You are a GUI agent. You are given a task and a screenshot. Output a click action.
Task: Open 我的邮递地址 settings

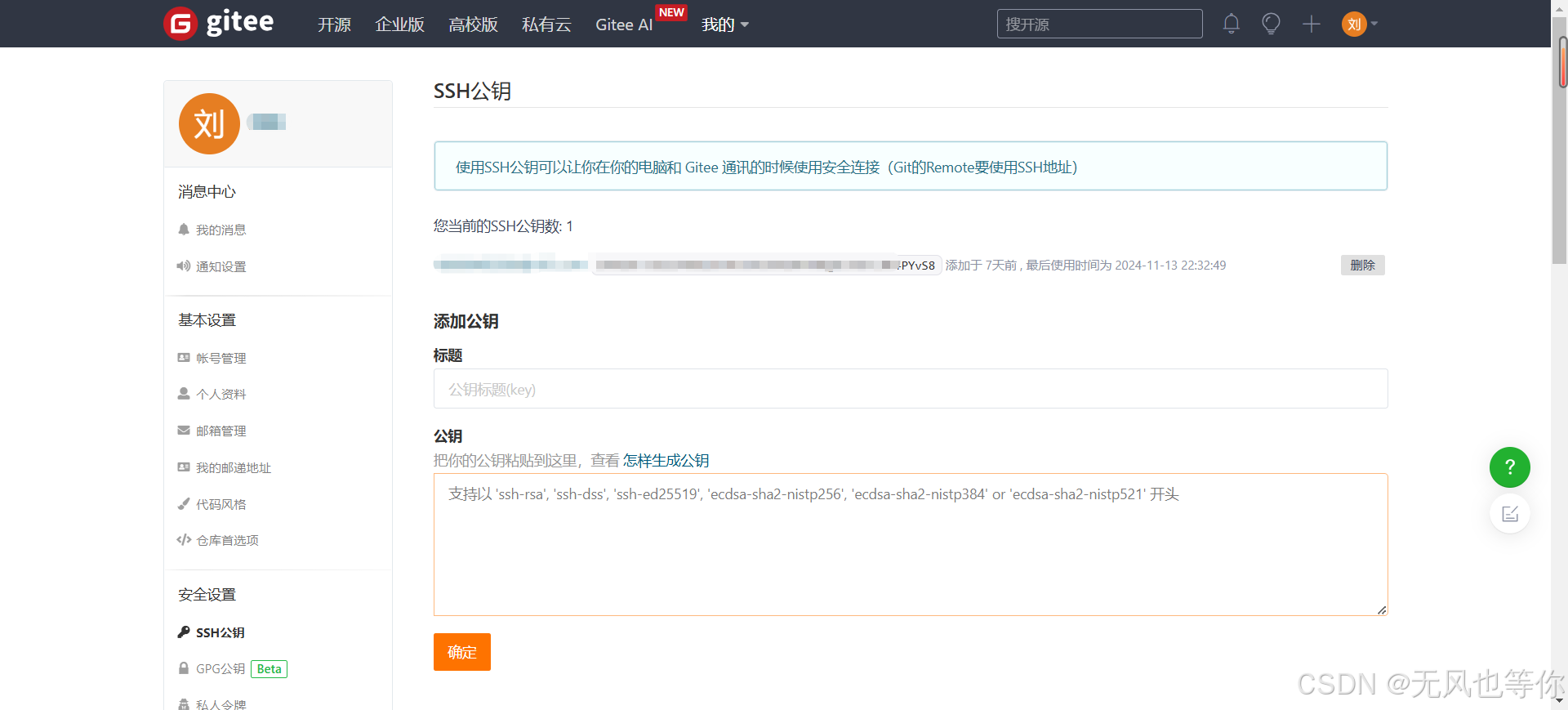(234, 467)
